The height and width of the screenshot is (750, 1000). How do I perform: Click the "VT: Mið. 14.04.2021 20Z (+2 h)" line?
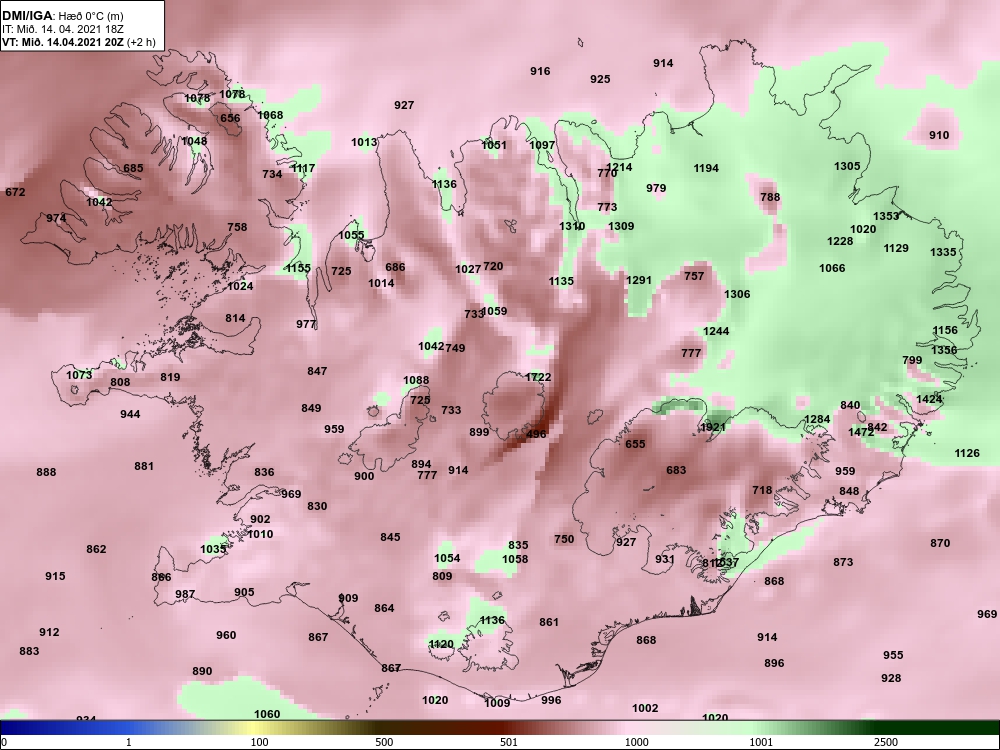[78, 43]
